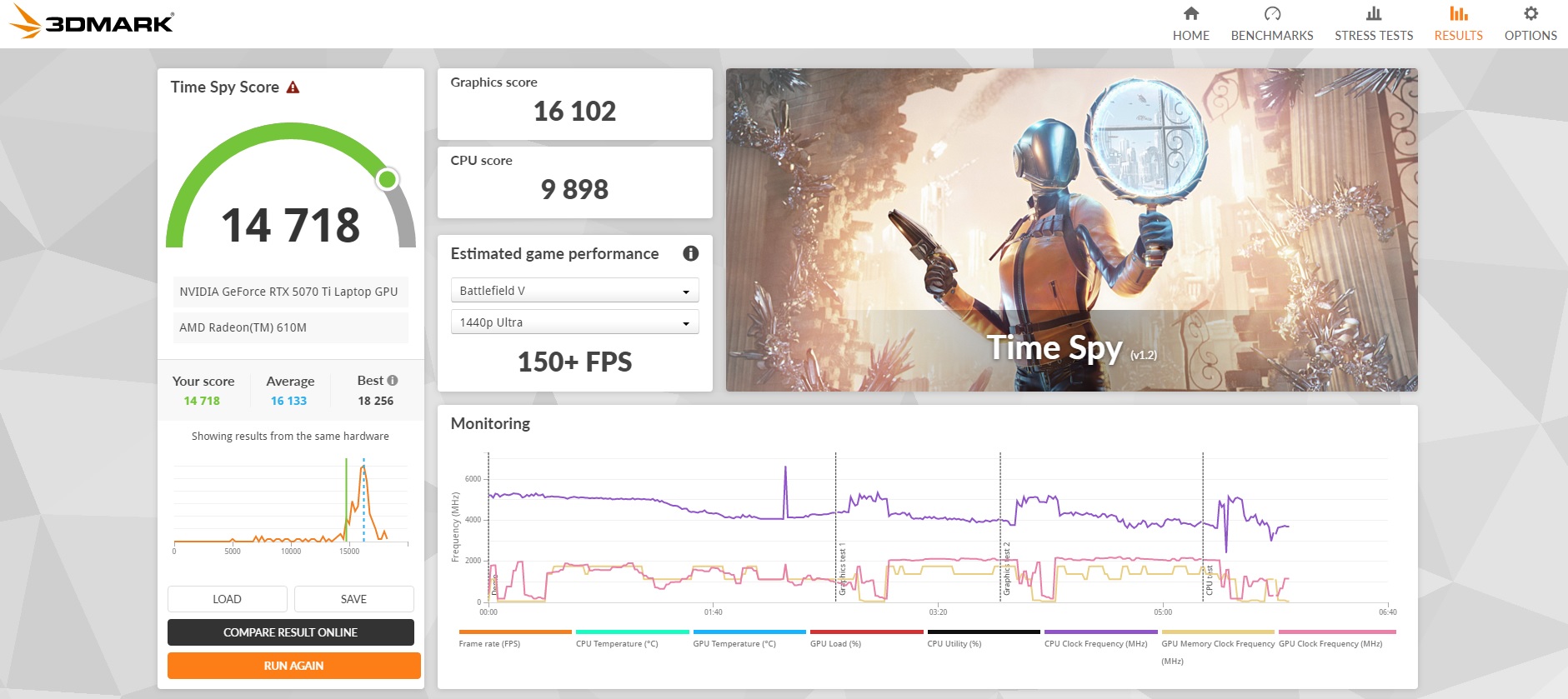
Task: Open Benchmarks via the gauge icon
Action: click(x=1271, y=14)
